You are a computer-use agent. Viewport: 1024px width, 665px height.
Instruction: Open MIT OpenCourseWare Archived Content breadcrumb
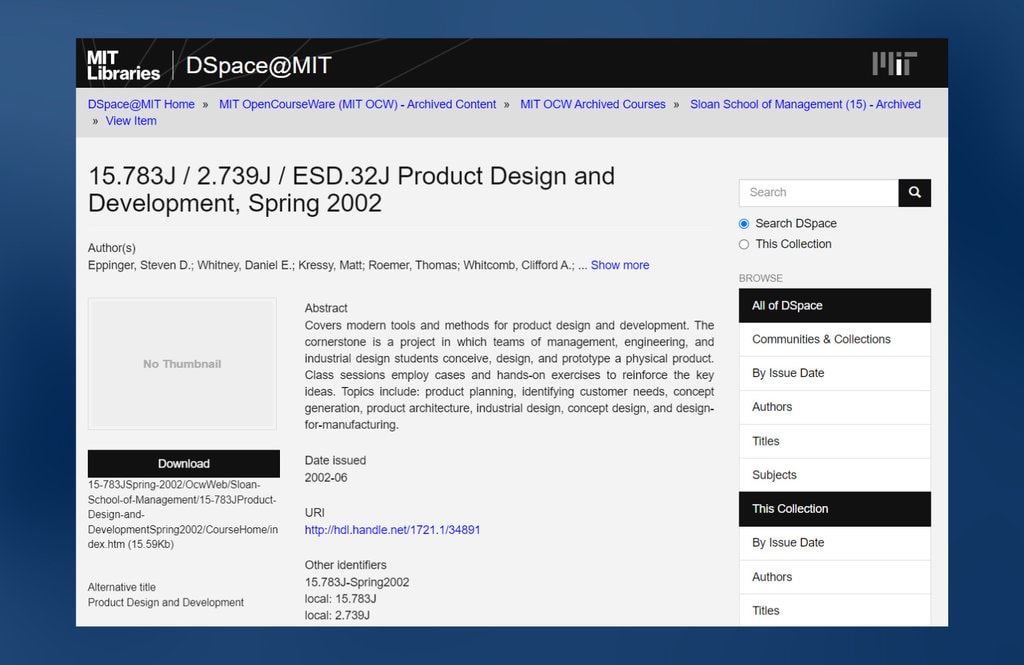pyautogui.click(x=357, y=105)
